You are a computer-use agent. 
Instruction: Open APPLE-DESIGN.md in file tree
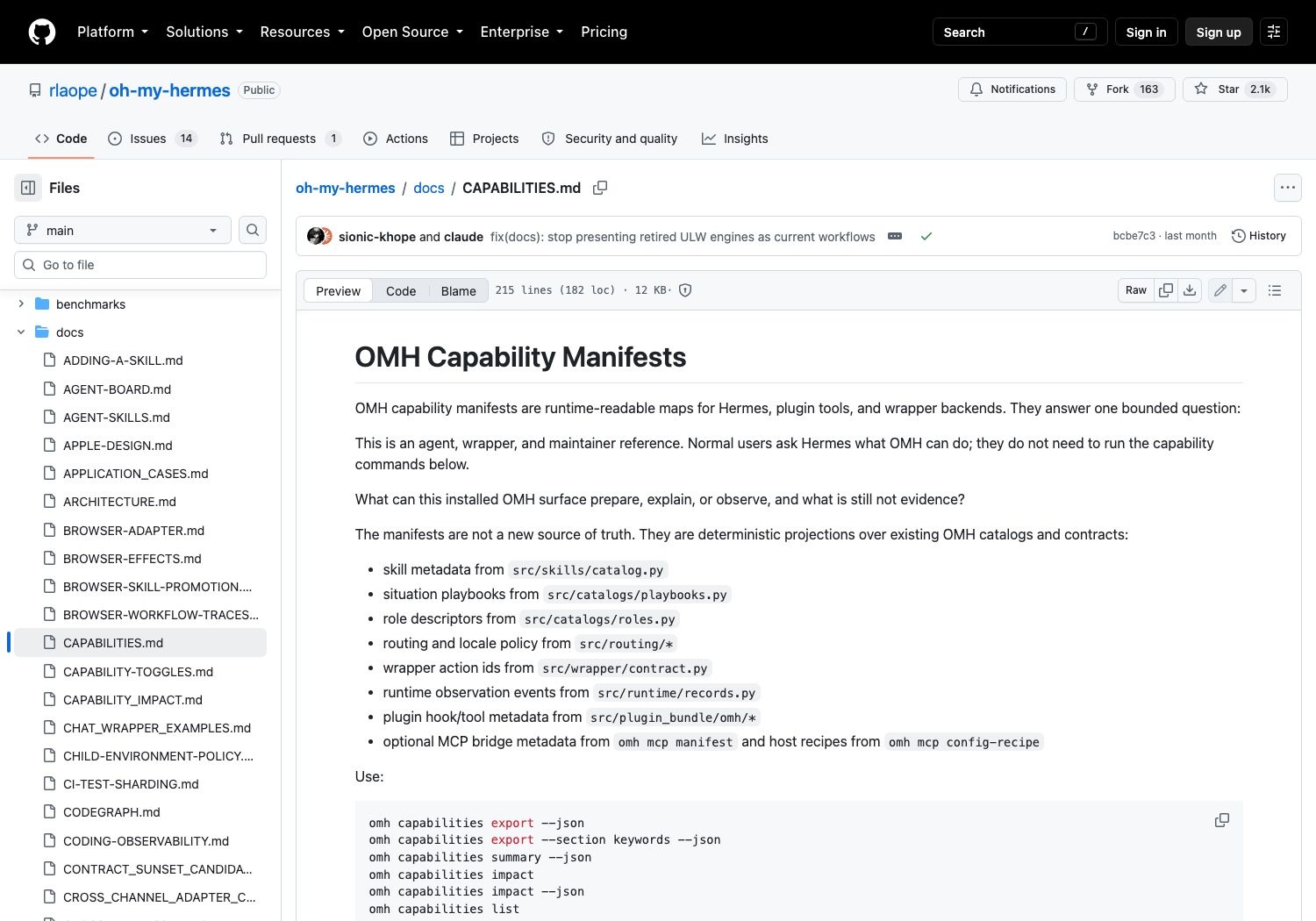coord(118,446)
